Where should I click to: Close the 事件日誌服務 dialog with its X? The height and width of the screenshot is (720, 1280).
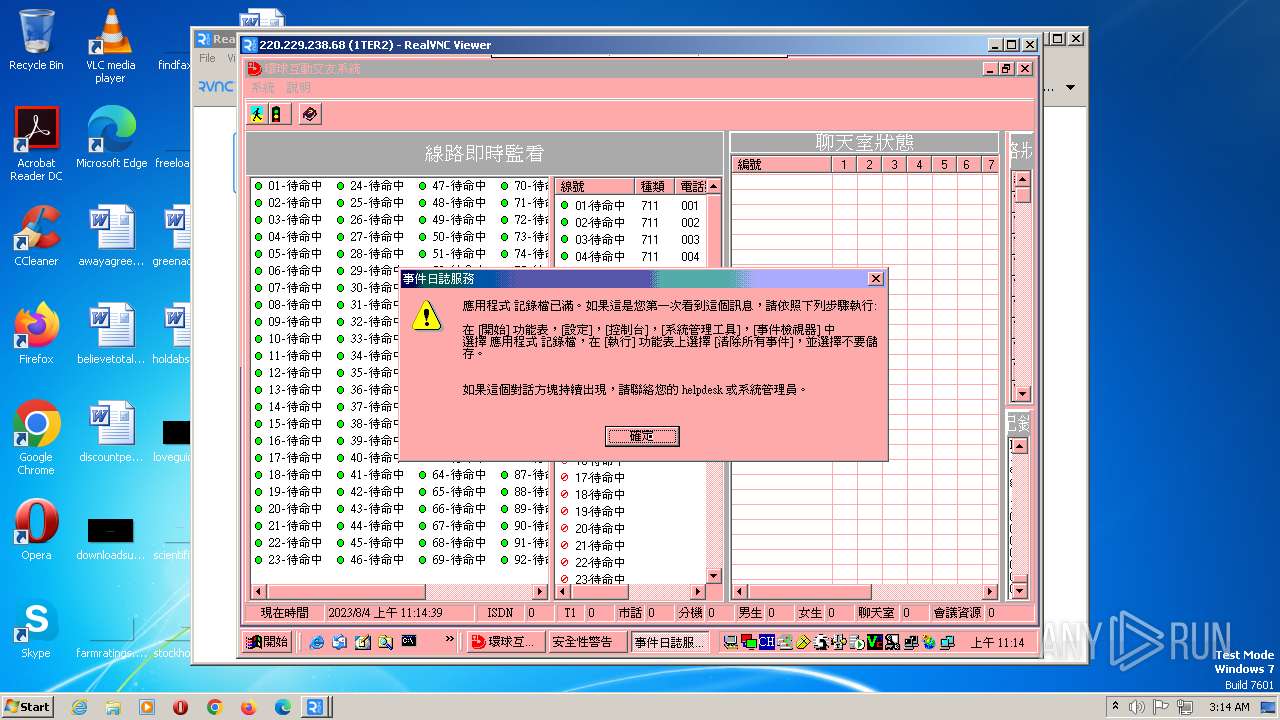pos(875,279)
